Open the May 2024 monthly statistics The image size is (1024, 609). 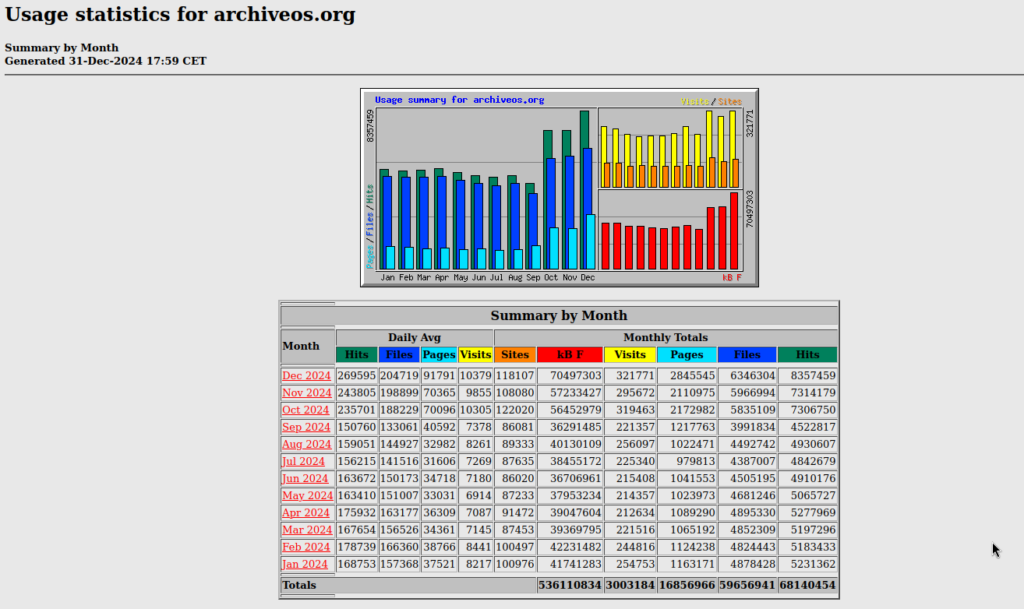point(306,494)
